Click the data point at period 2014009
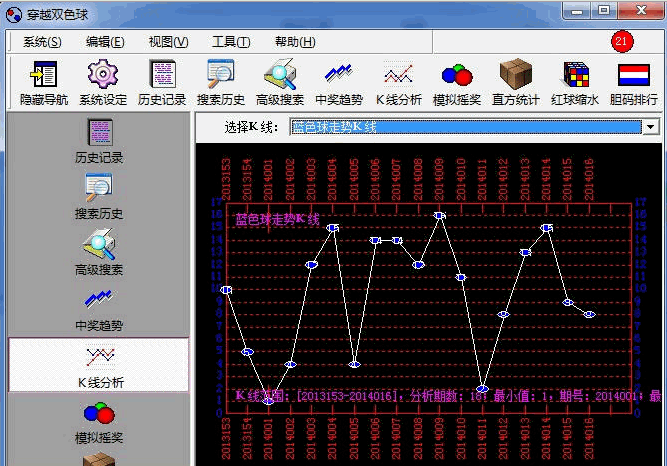Viewport: 667px width, 466px height. 440,216
